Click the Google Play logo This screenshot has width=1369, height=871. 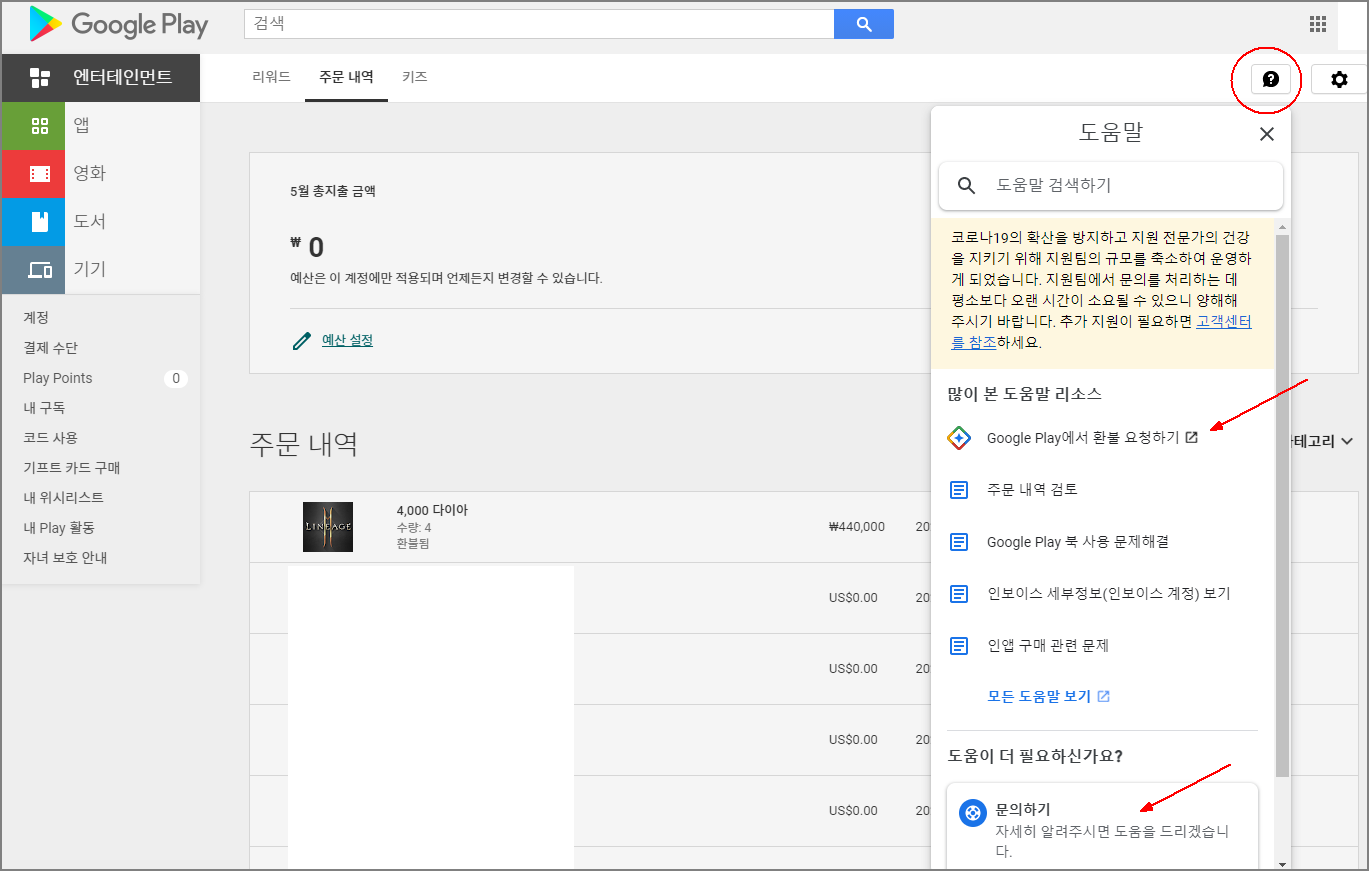pyautogui.click(x=119, y=24)
